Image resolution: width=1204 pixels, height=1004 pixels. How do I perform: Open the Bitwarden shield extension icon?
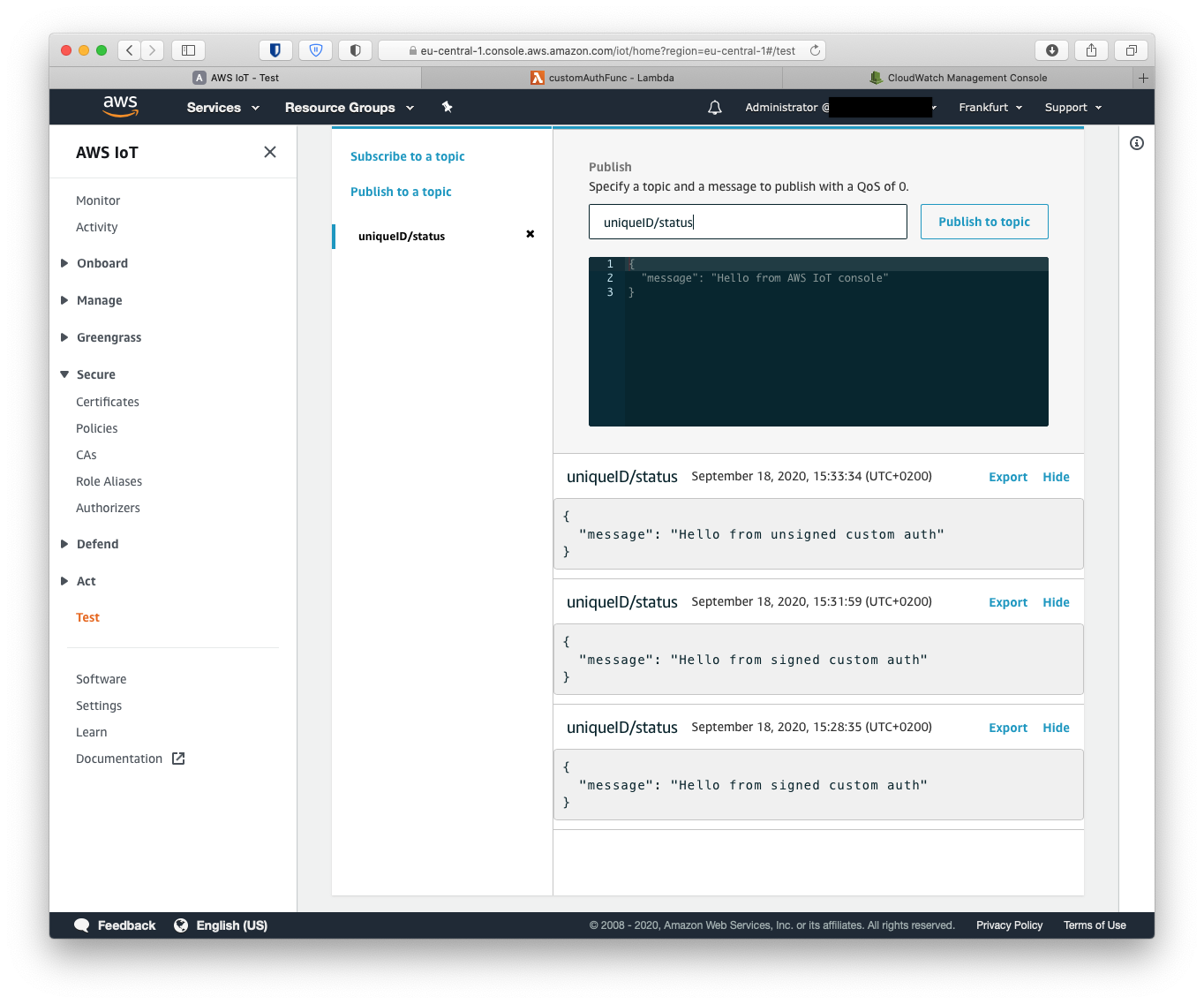275,50
